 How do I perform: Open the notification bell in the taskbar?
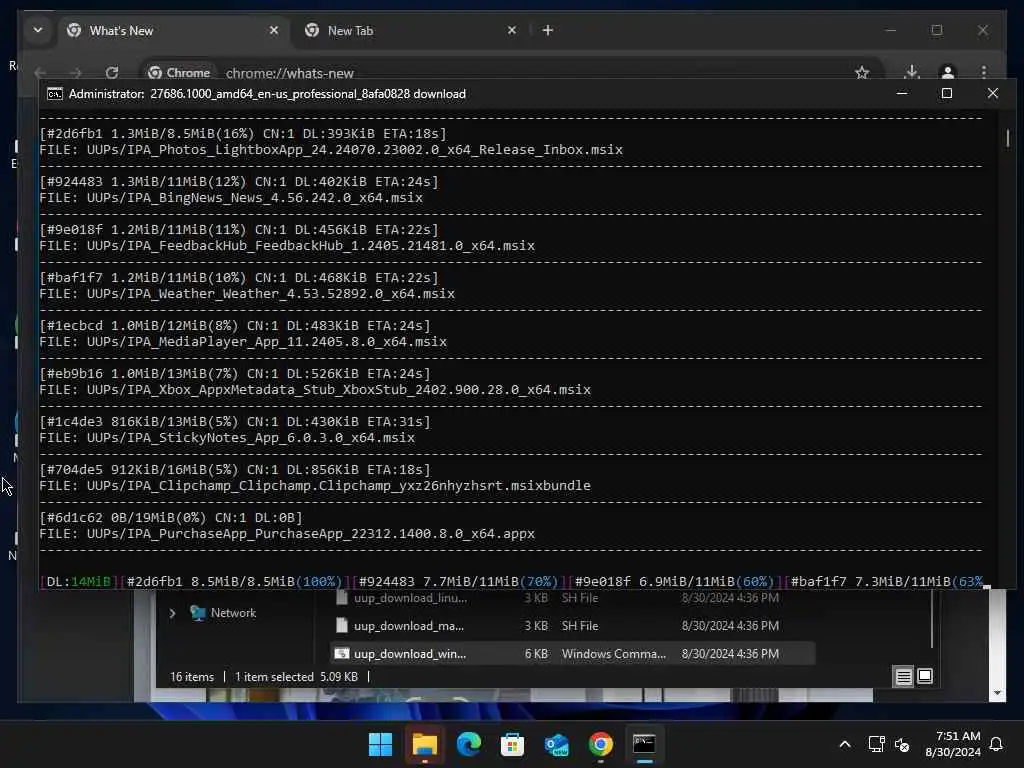[996, 744]
